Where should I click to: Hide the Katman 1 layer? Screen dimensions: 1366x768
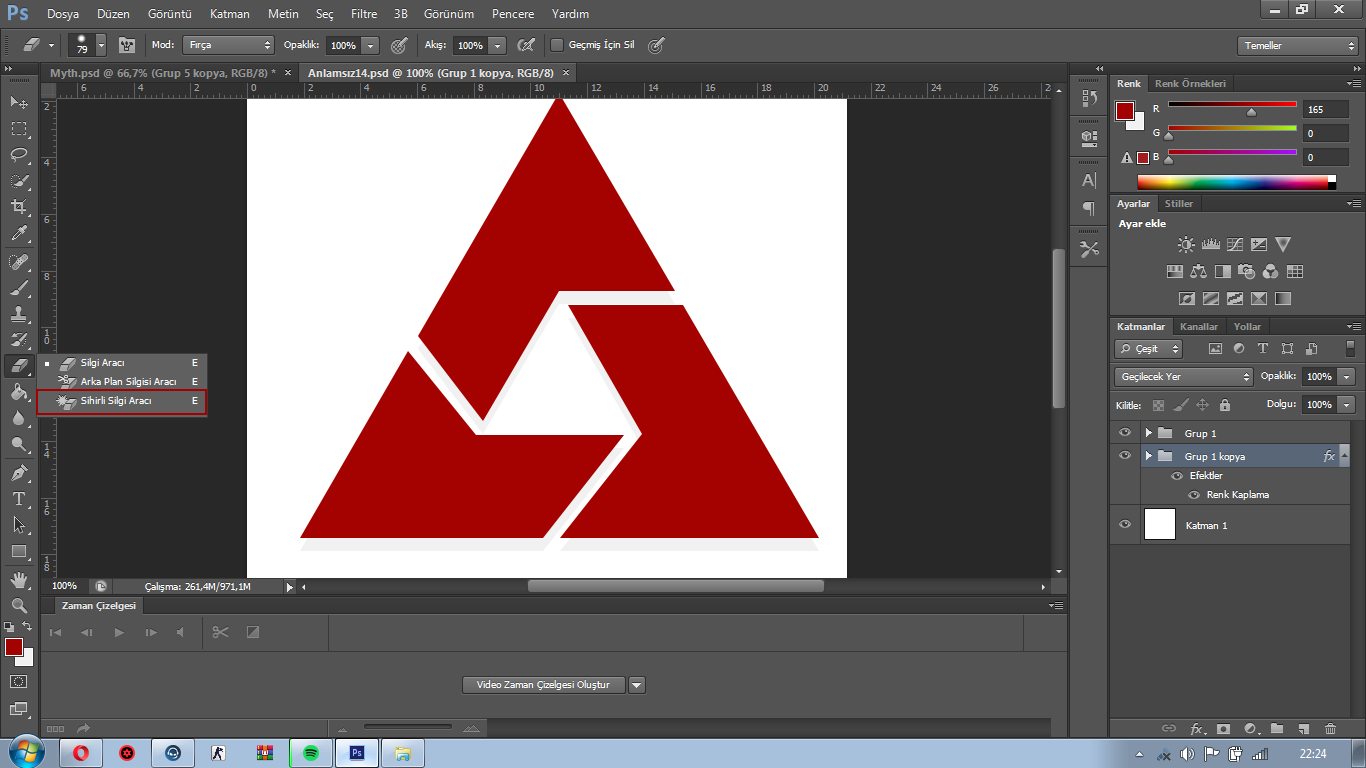click(1125, 525)
